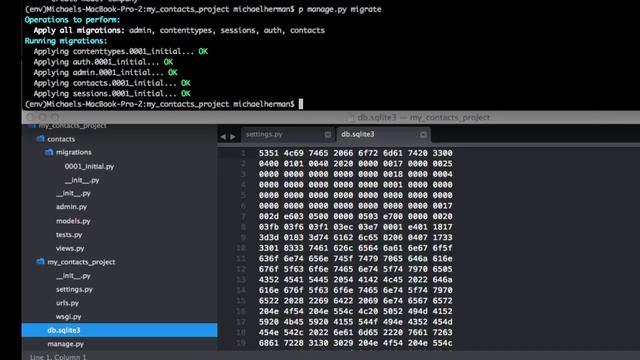
Task: Open tests.py in the sidebar
Action: click(69, 235)
